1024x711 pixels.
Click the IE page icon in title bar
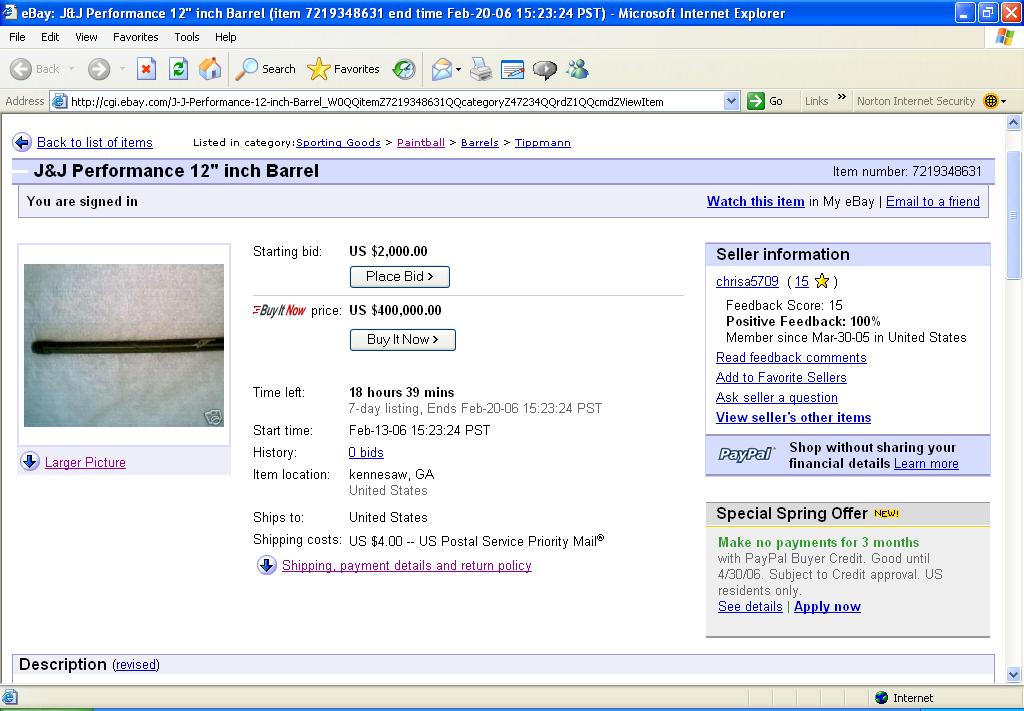(x=10, y=12)
